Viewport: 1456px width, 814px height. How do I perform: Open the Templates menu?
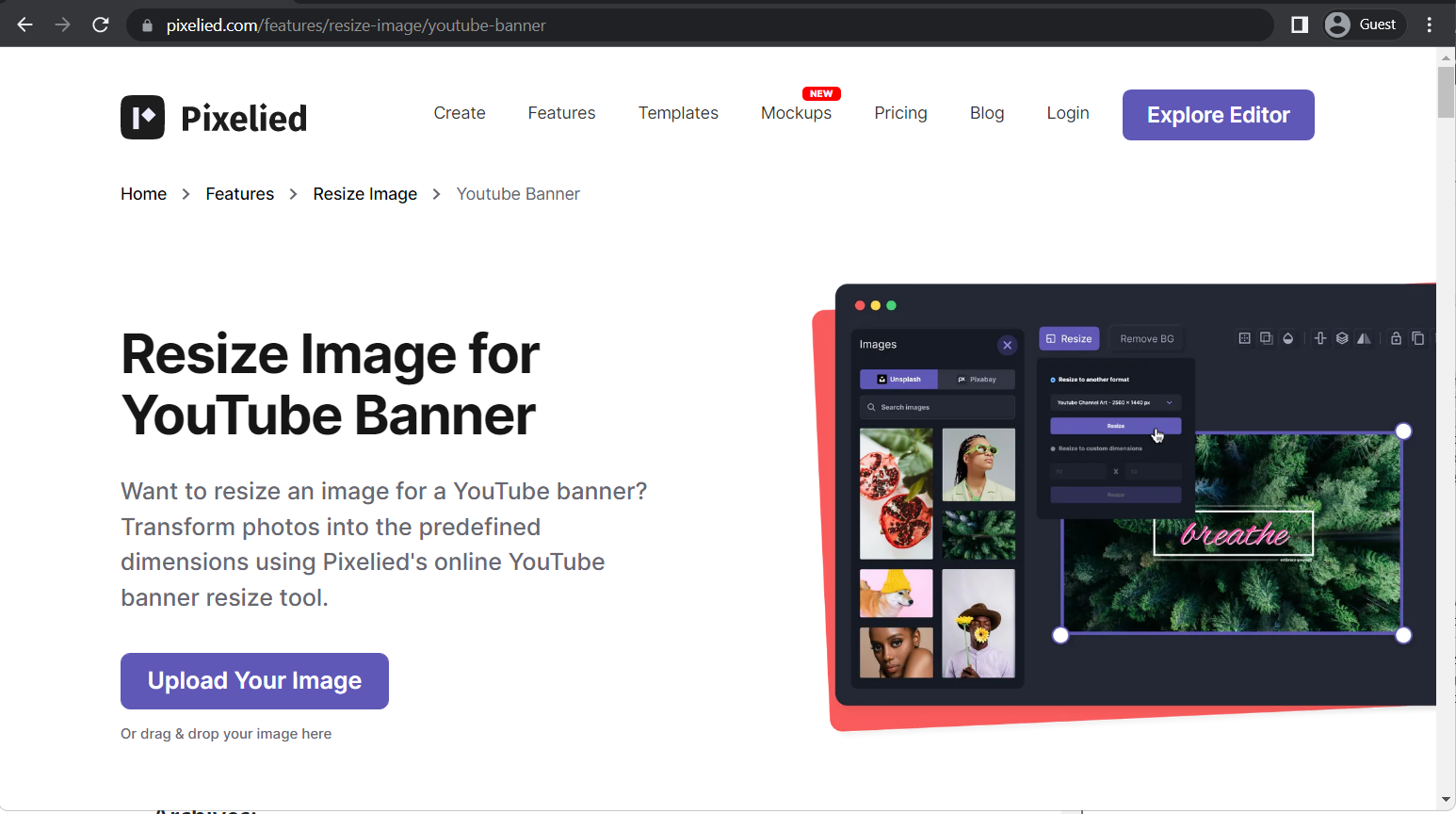[678, 113]
